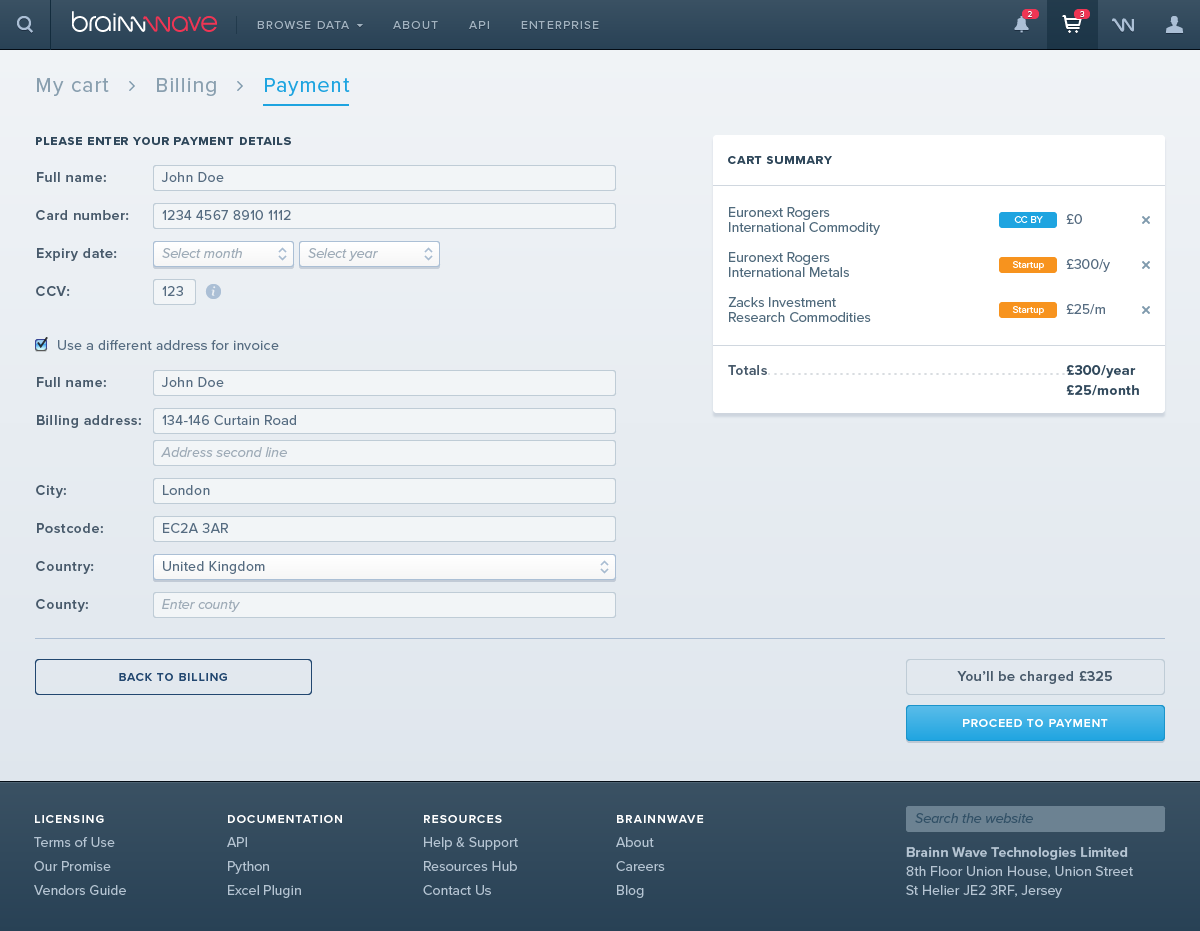The height and width of the screenshot is (931, 1200).
Task: Focus the Search the website field
Action: pyautogui.click(x=1035, y=819)
